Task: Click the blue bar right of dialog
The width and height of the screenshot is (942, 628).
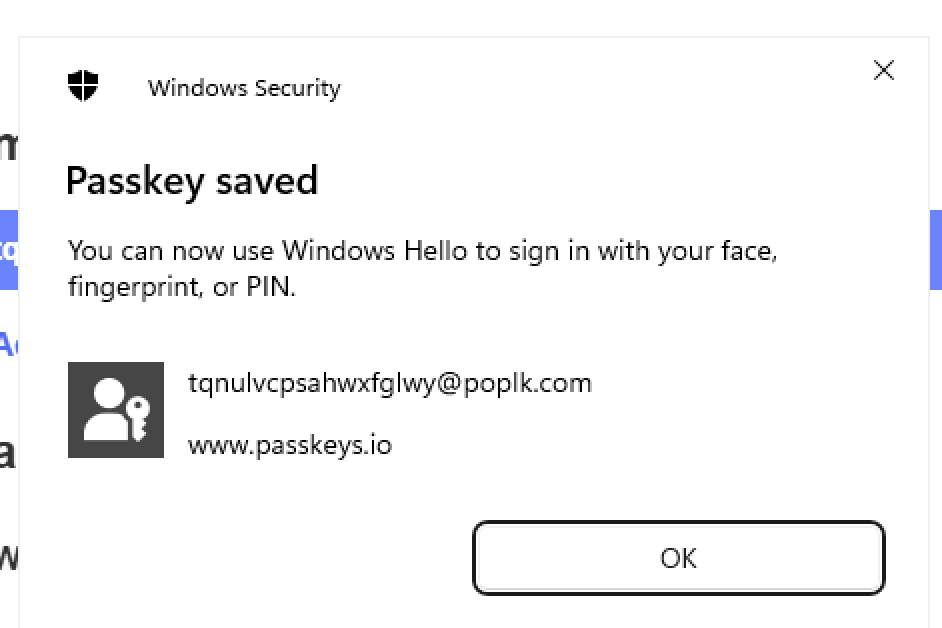Action: [935, 249]
